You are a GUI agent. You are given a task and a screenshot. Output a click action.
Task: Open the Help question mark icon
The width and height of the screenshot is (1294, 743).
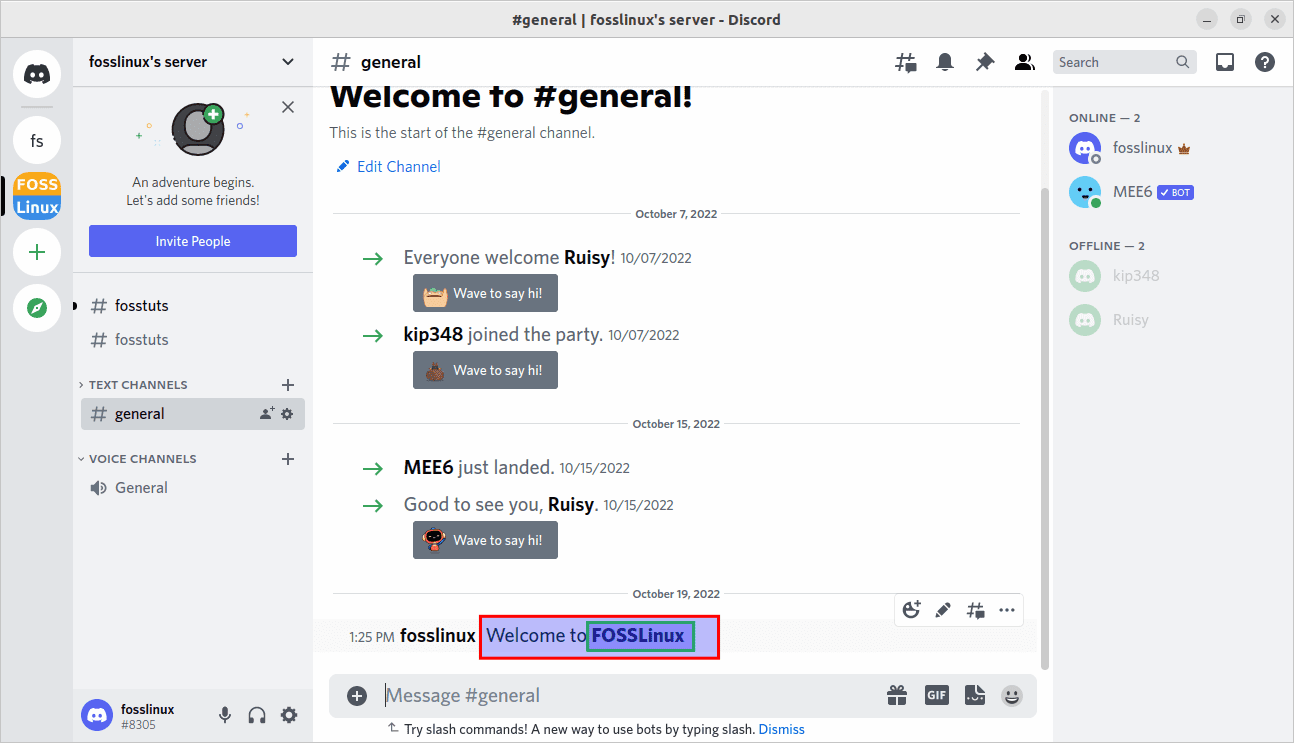(x=1265, y=62)
